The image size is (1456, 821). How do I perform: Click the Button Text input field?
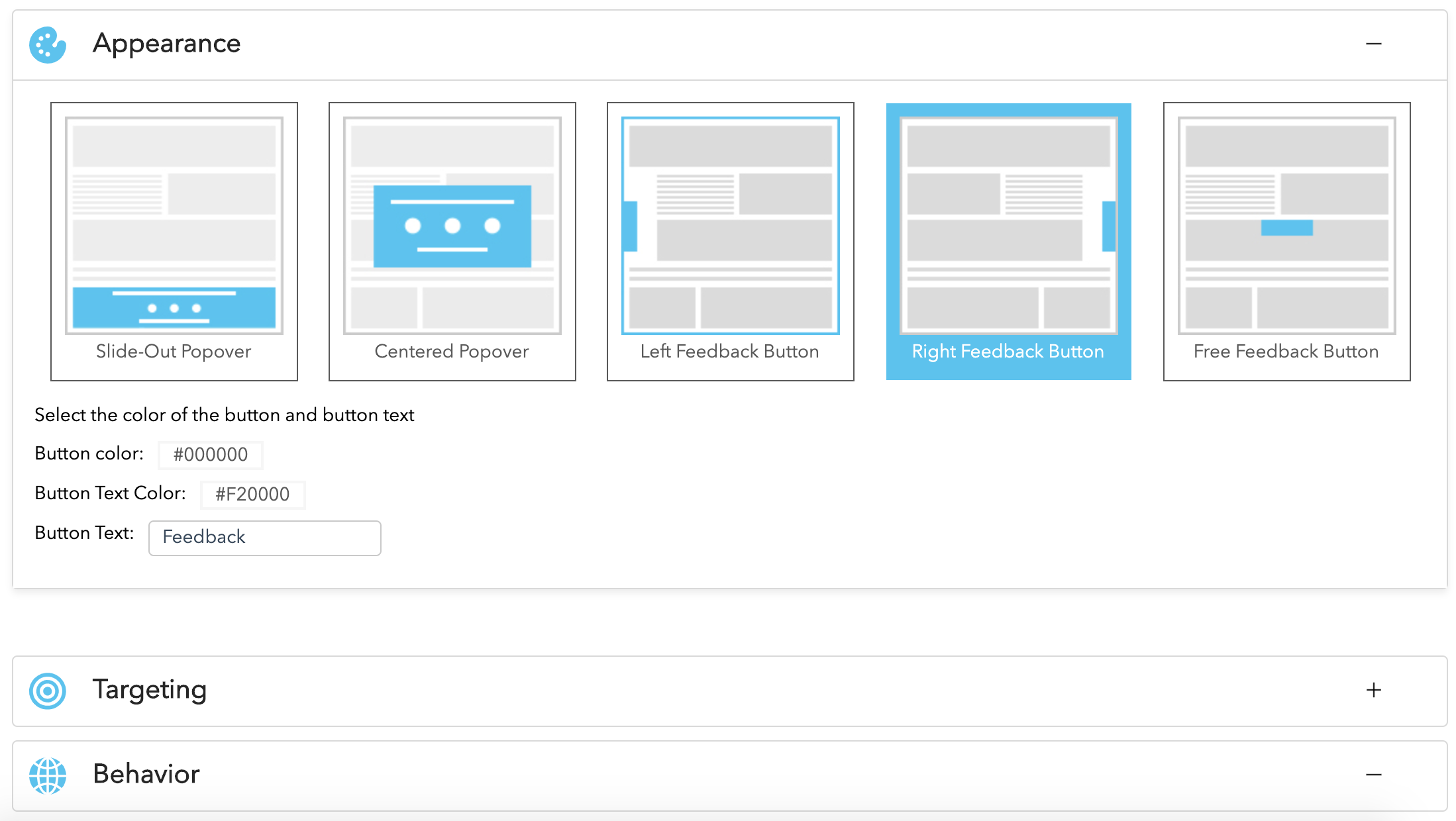(264, 538)
